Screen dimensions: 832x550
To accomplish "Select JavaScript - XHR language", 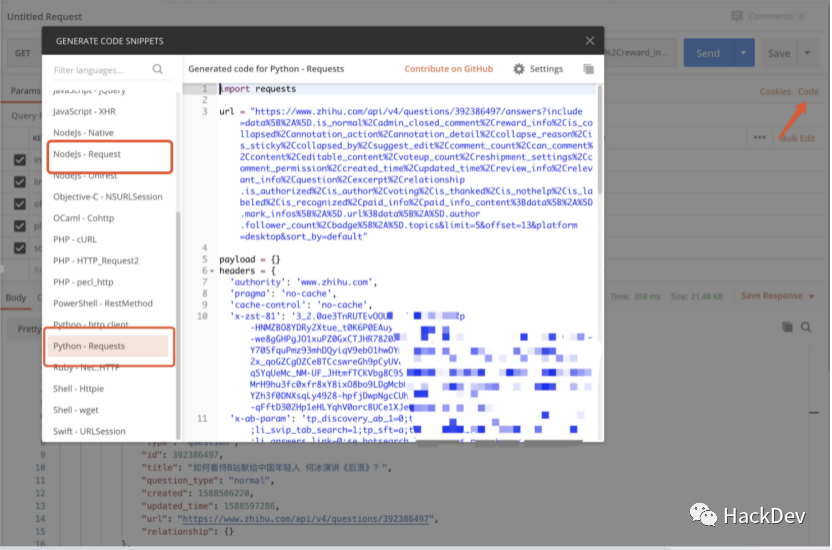I will [84, 111].
